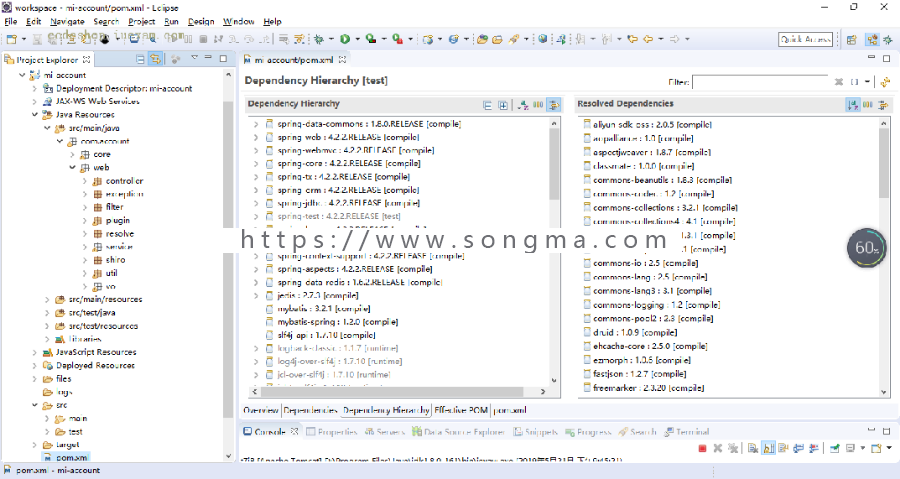Click the Remove All Terminated Launches icon

pos(733,449)
